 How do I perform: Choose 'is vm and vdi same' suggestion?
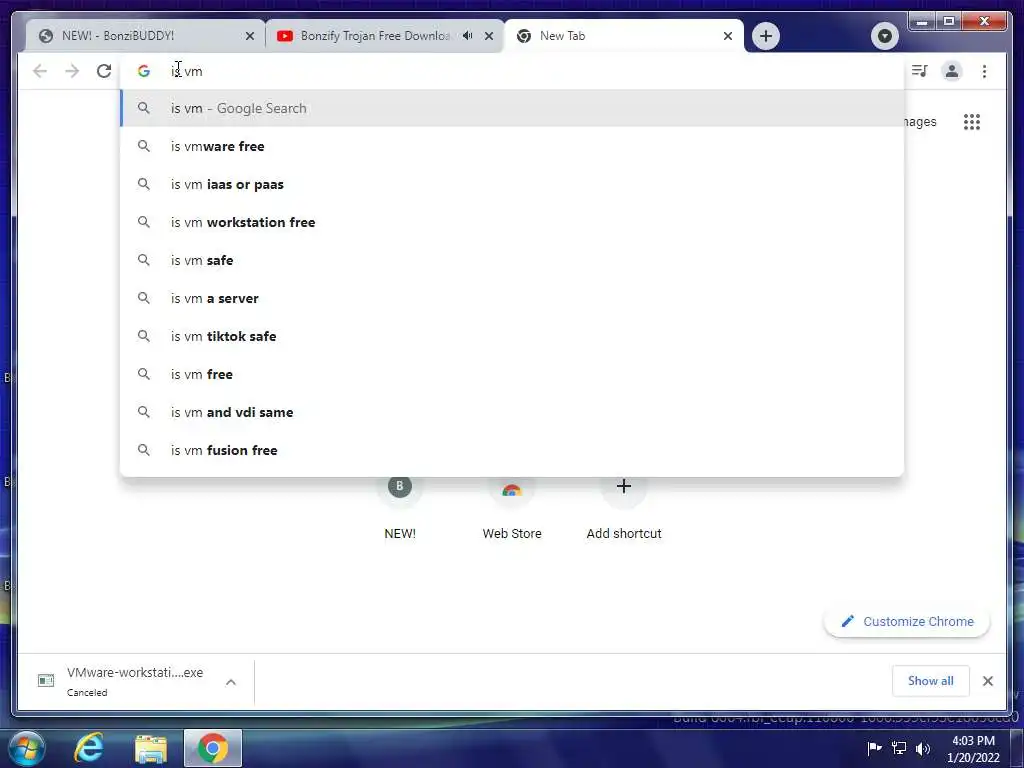point(512,412)
